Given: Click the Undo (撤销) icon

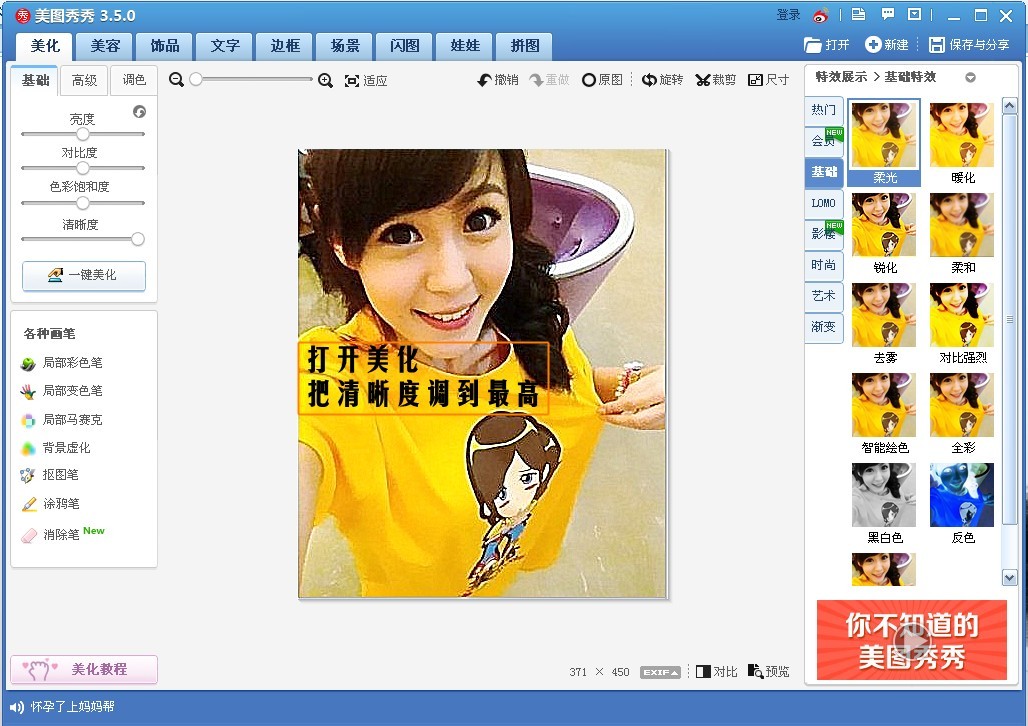Looking at the screenshot, I should click(x=497, y=80).
